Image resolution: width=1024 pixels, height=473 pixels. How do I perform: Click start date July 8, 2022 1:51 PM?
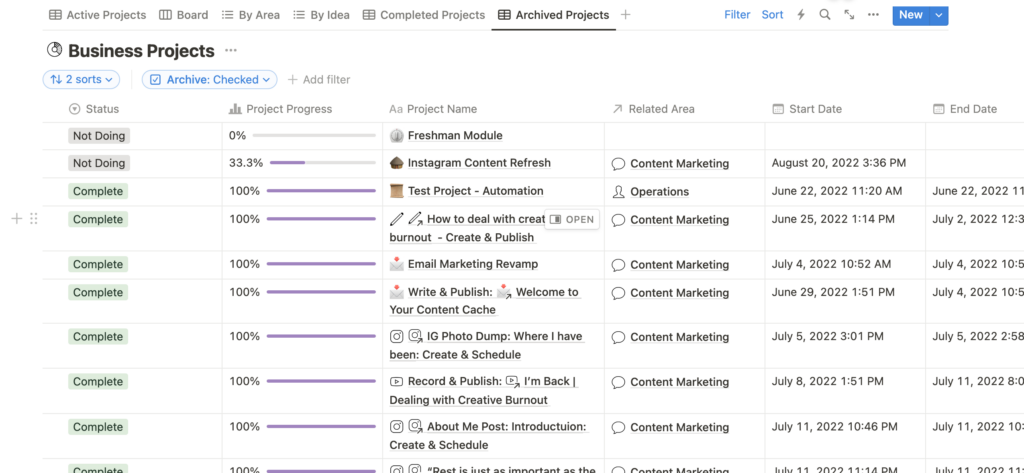(x=827, y=381)
